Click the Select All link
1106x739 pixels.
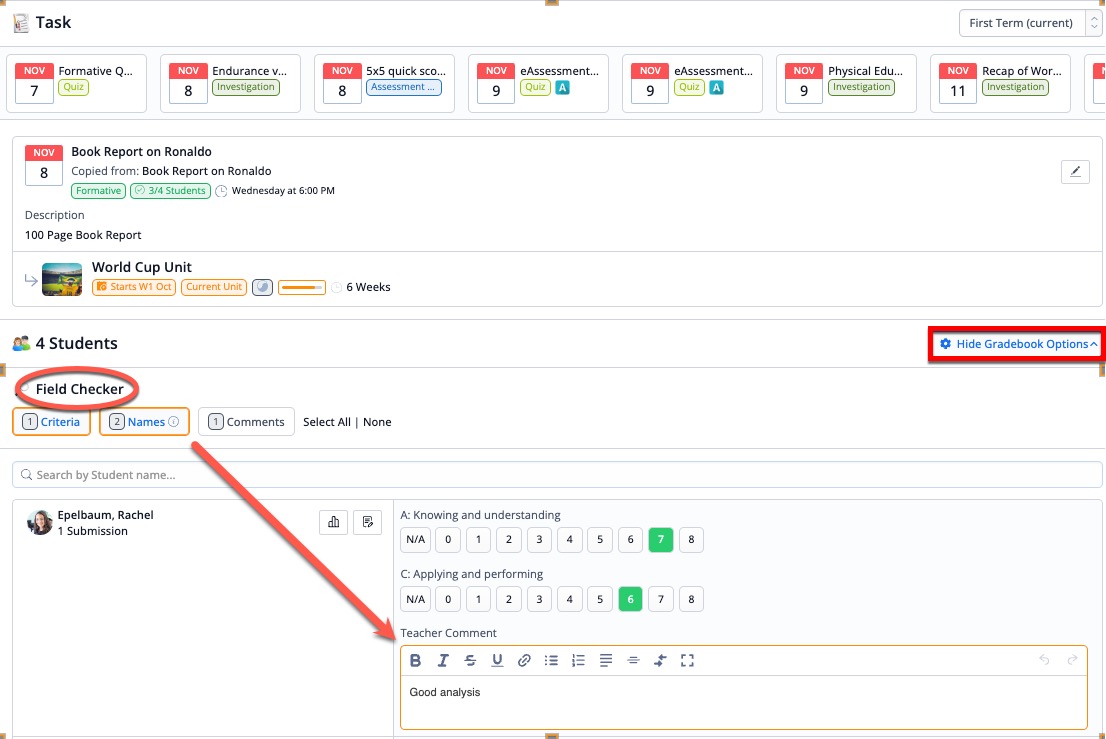point(327,422)
